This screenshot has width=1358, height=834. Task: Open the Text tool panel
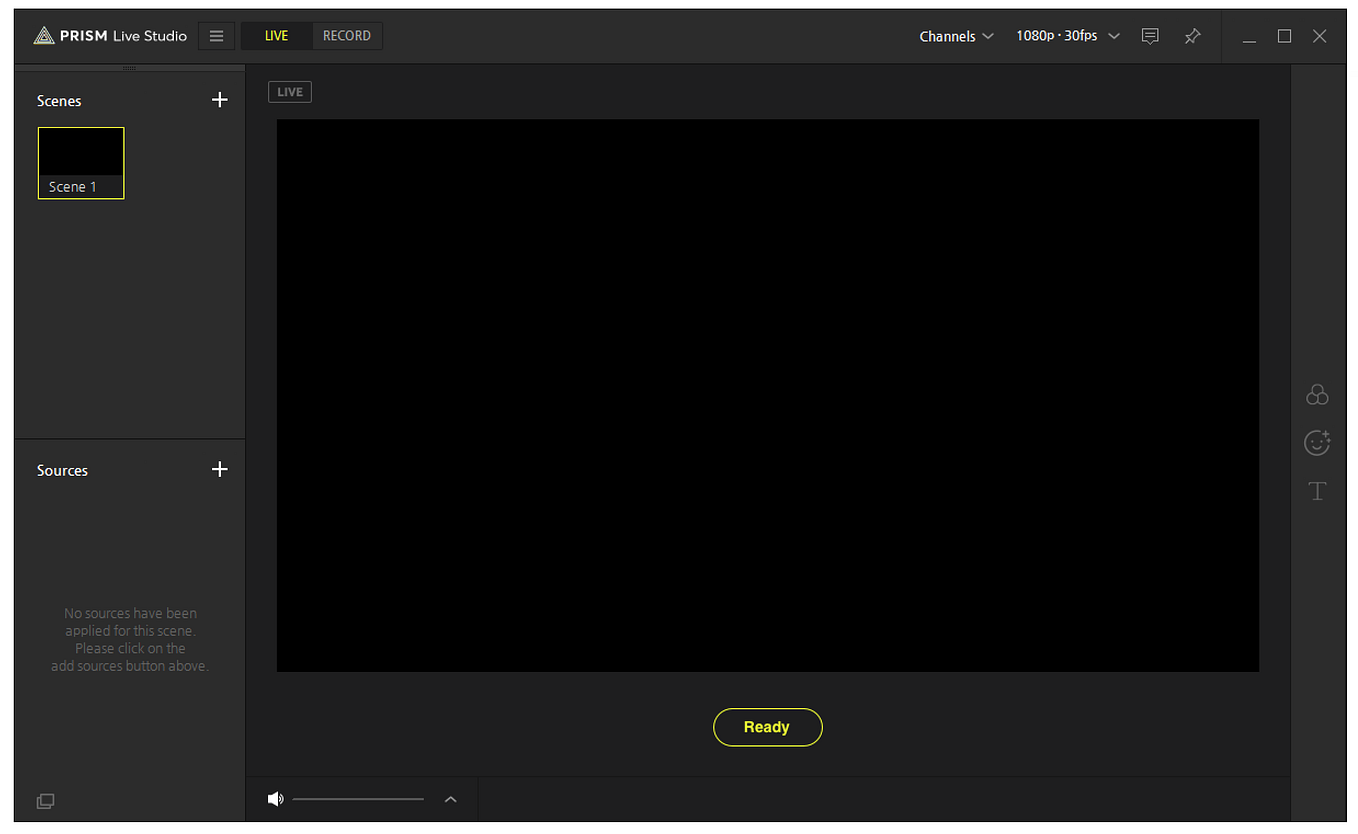coord(1317,490)
